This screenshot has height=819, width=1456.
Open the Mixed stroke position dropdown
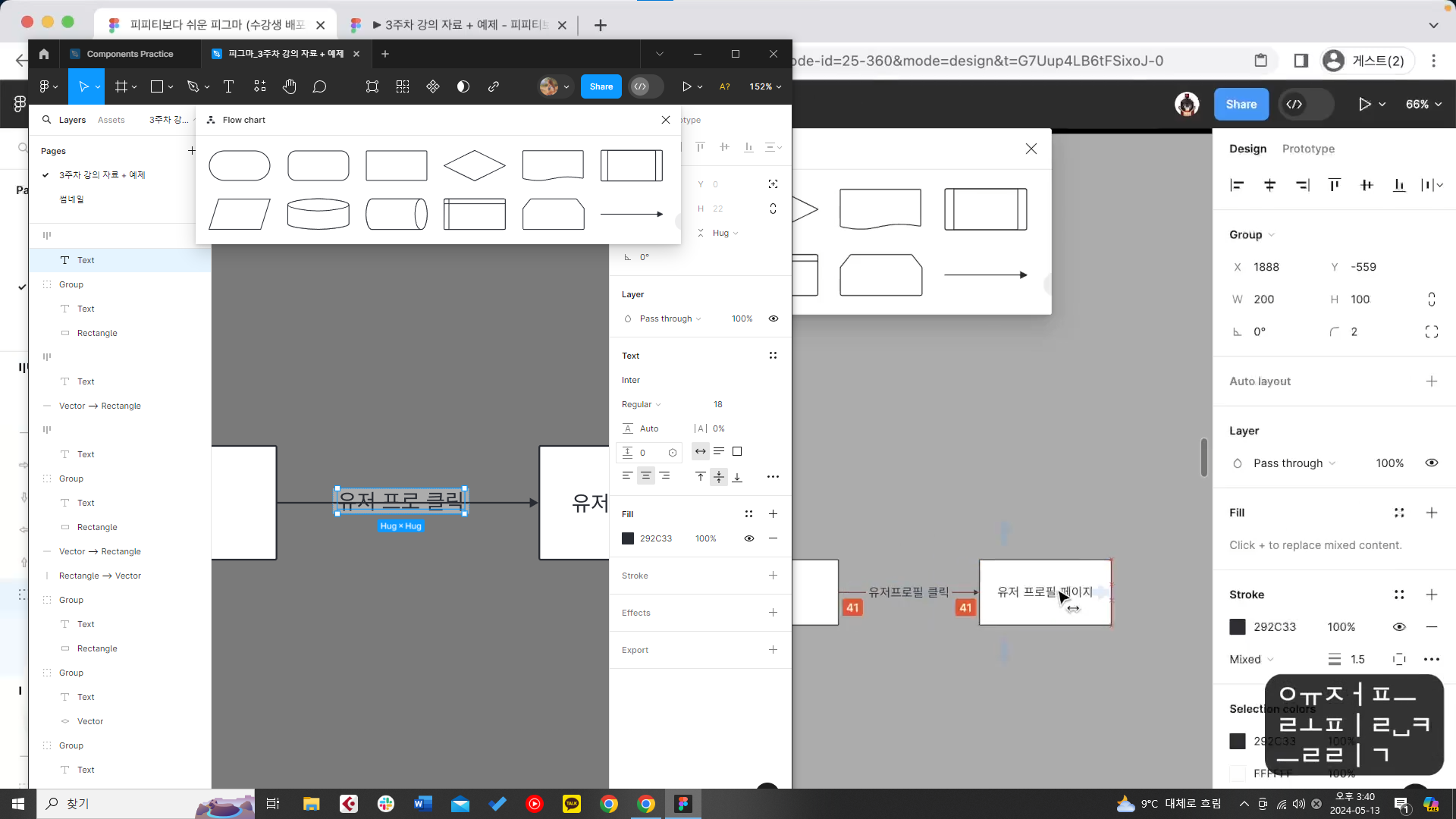[1251, 660]
